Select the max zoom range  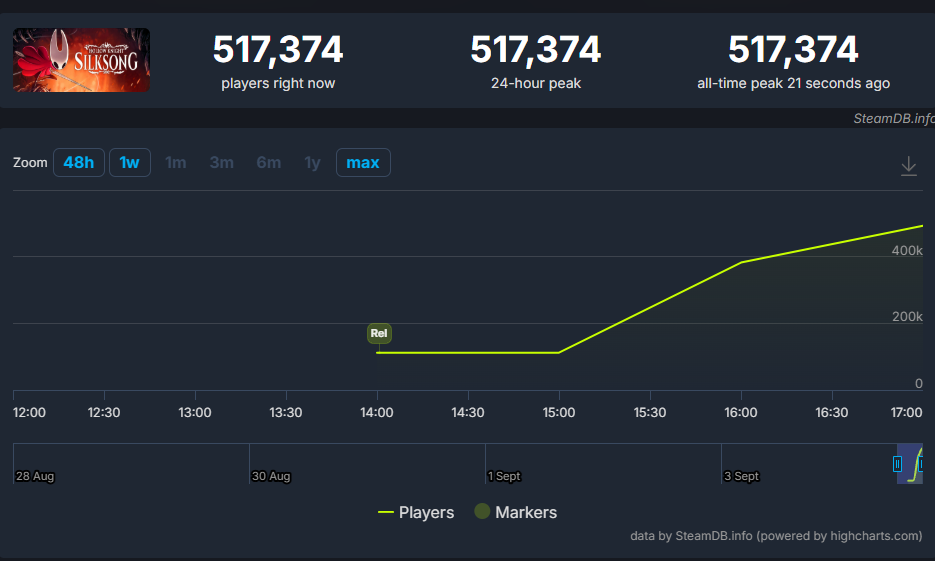(x=363, y=163)
